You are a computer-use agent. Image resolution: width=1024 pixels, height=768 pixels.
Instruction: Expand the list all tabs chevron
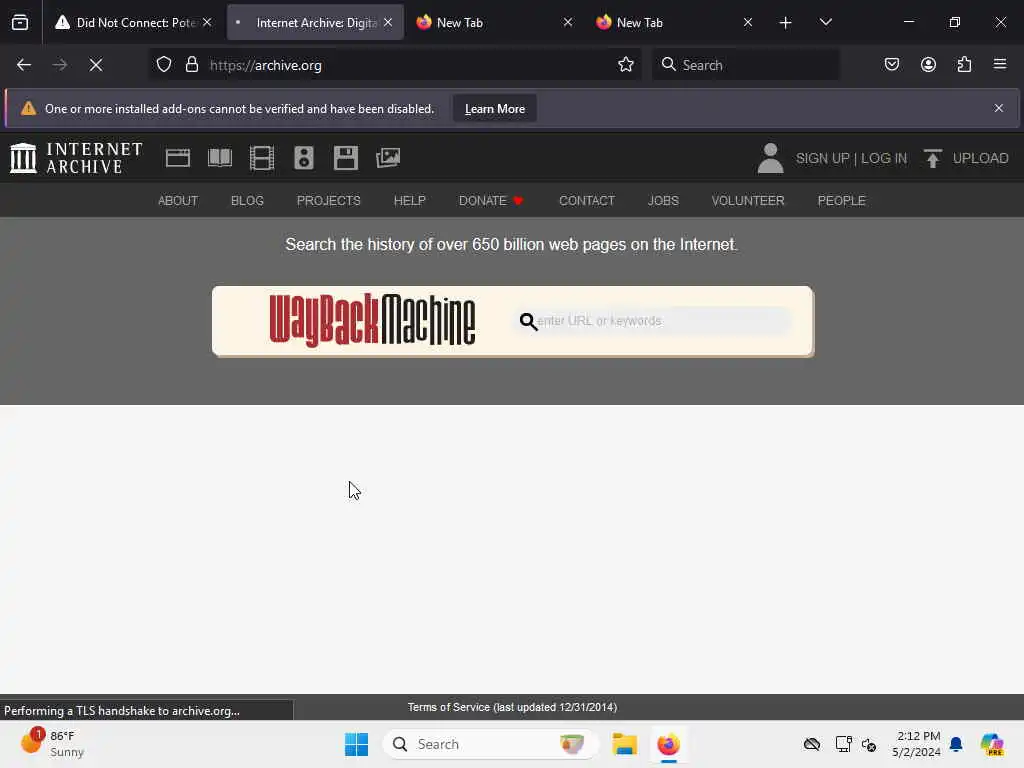pyautogui.click(x=825, y=22)
